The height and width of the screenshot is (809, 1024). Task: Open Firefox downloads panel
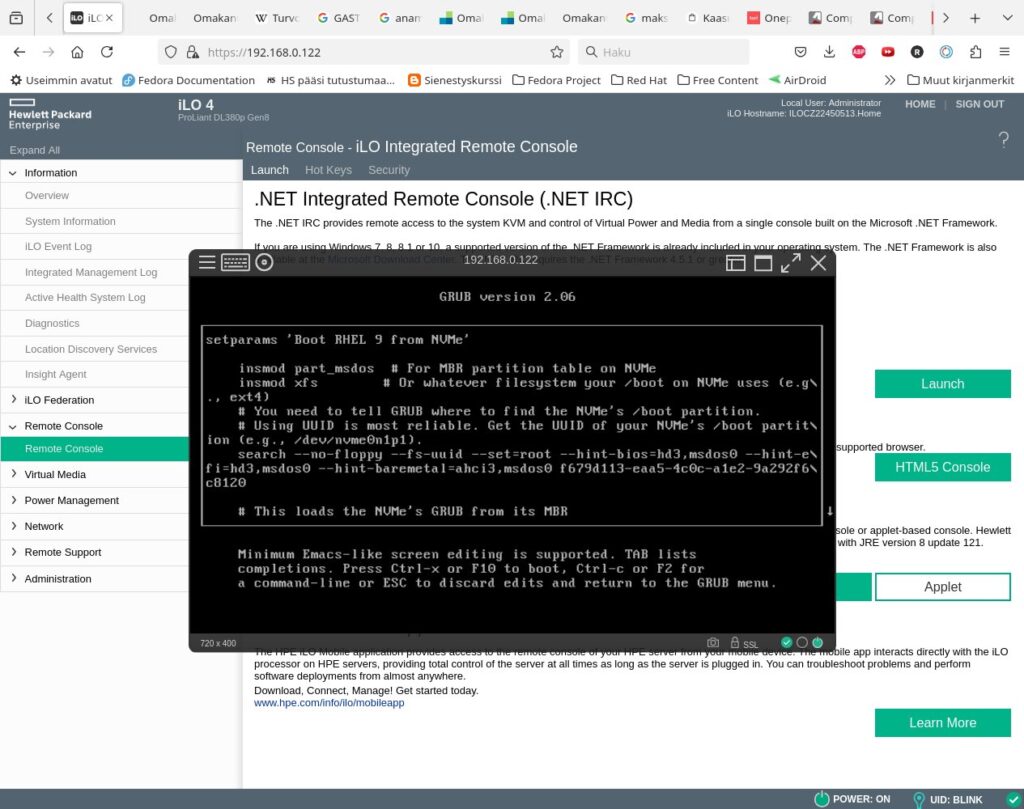click(x=829, y=52)
